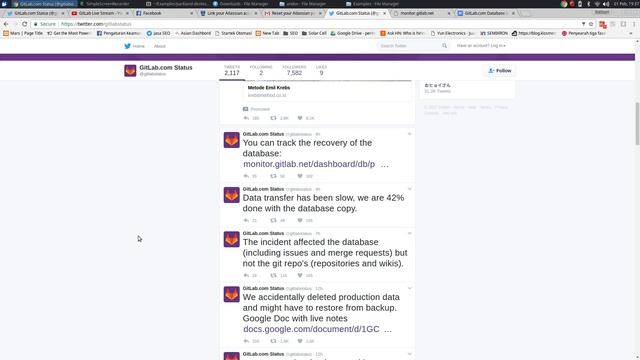
Task: Click the page vertical scrollbar thumb
Action: (x=637, y=124)
